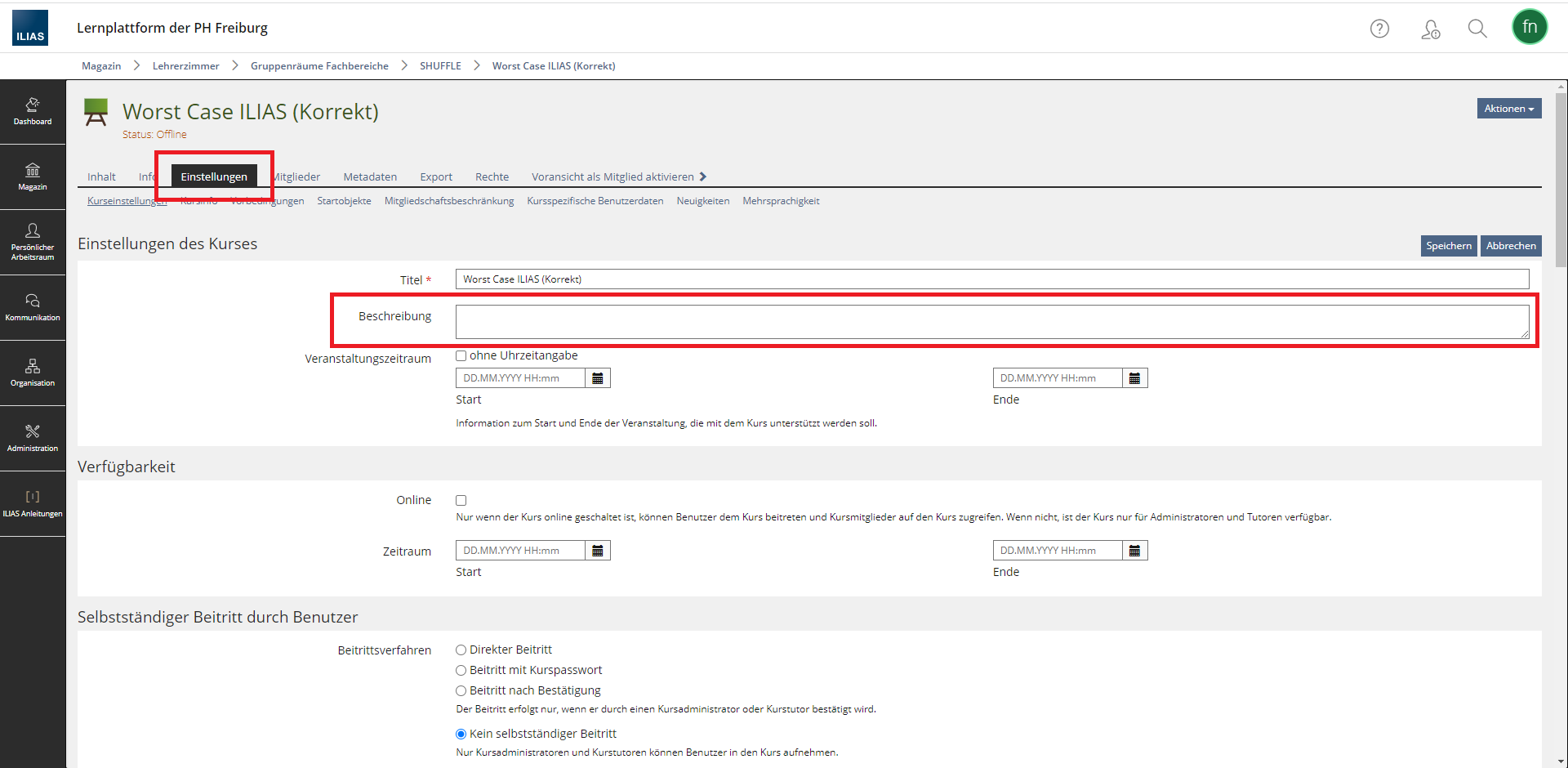Click the help question mark icon

(x=1379, y=29)
